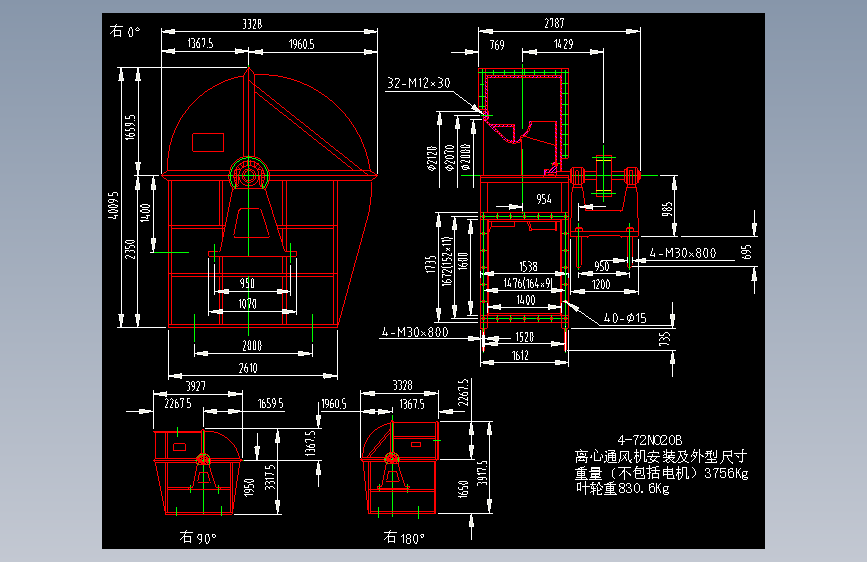Screen dimensions: 867x562
Task: Click the 1538 dimension text
Action: 528,267
